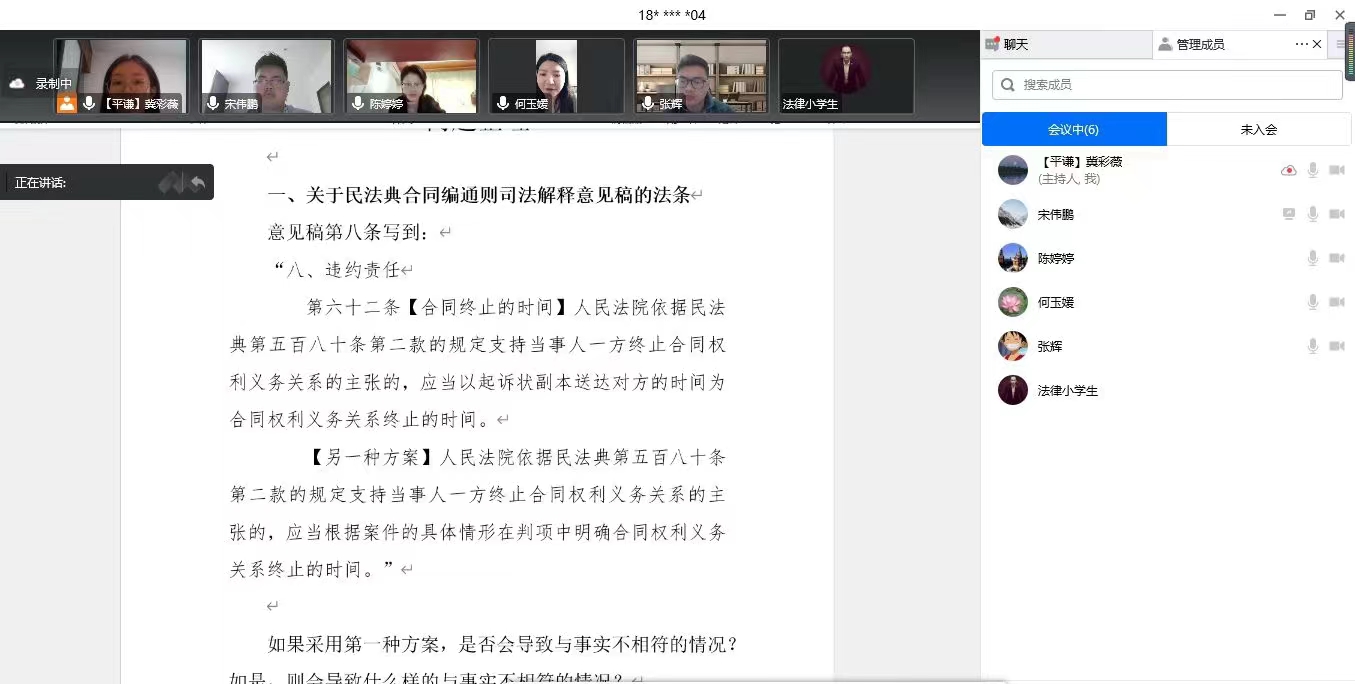Click 陈婷婷's avatar in the member list

tap(1013, 258)
